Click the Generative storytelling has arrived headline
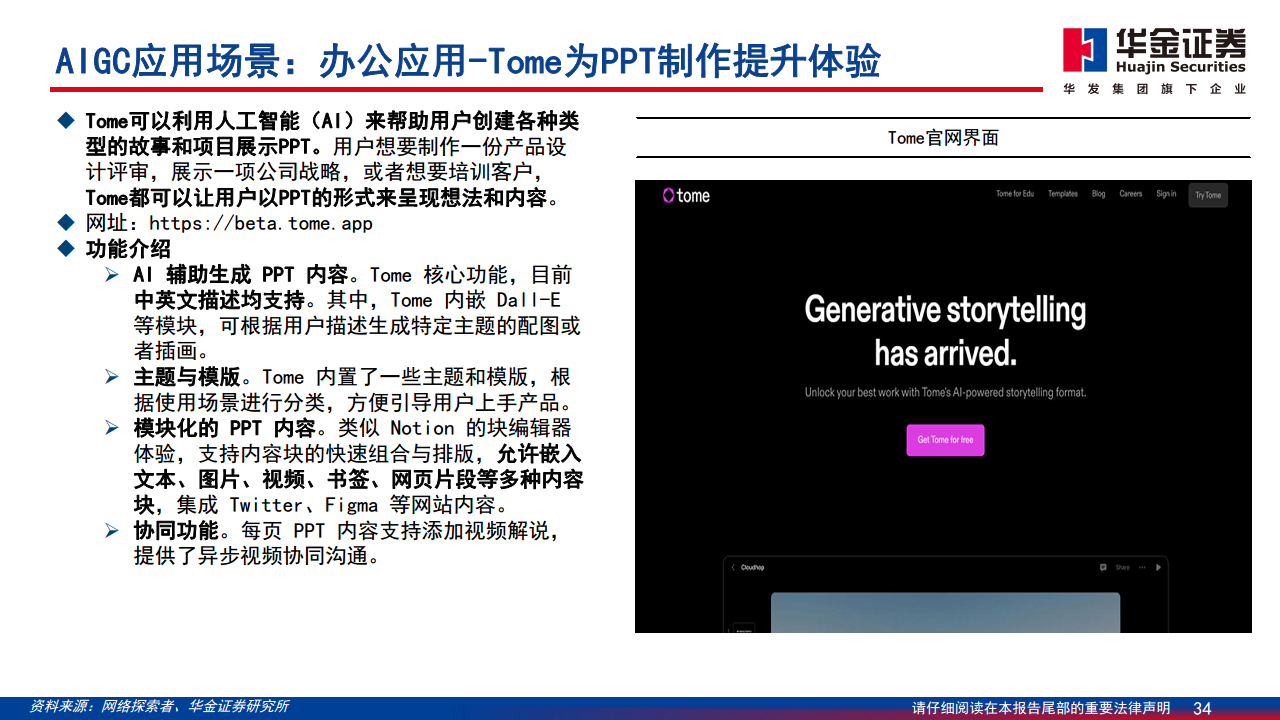The height and width of the screenshot is (720, 1280). pos(945,331)
